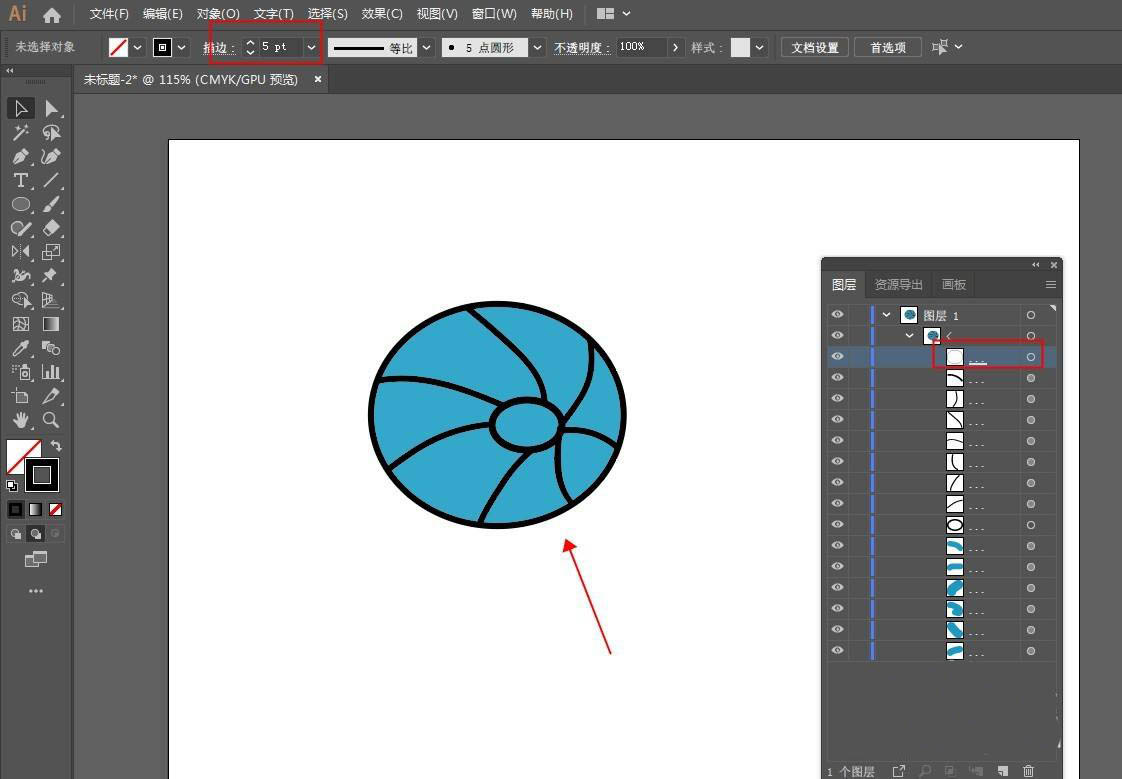Image resolution: width=1122 pixels, height=779 pixels.
Task: Switch to the 画板 tab
Action: coord(953,285)
